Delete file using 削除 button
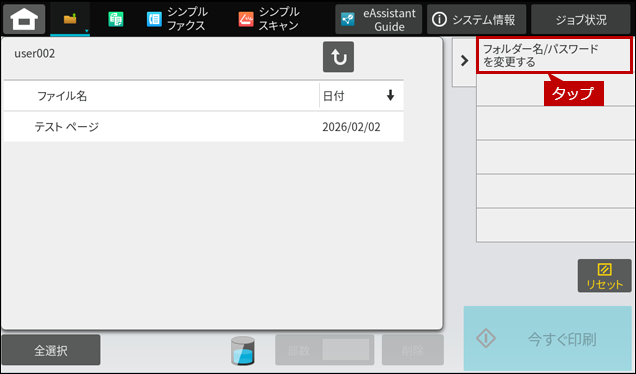Image resolution: width=636 pixels, height=374 pixels. (x=413, y=350)
